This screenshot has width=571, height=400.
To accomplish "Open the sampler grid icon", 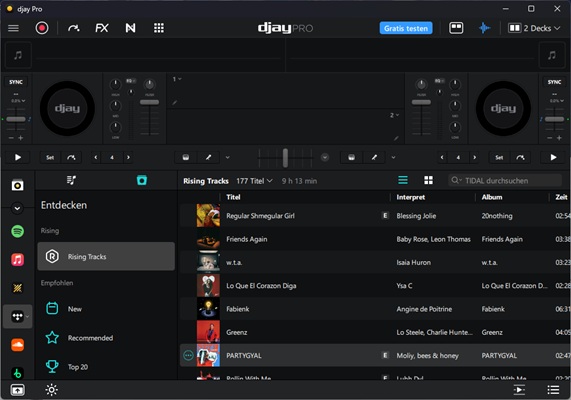I will [x=159, y=28].
